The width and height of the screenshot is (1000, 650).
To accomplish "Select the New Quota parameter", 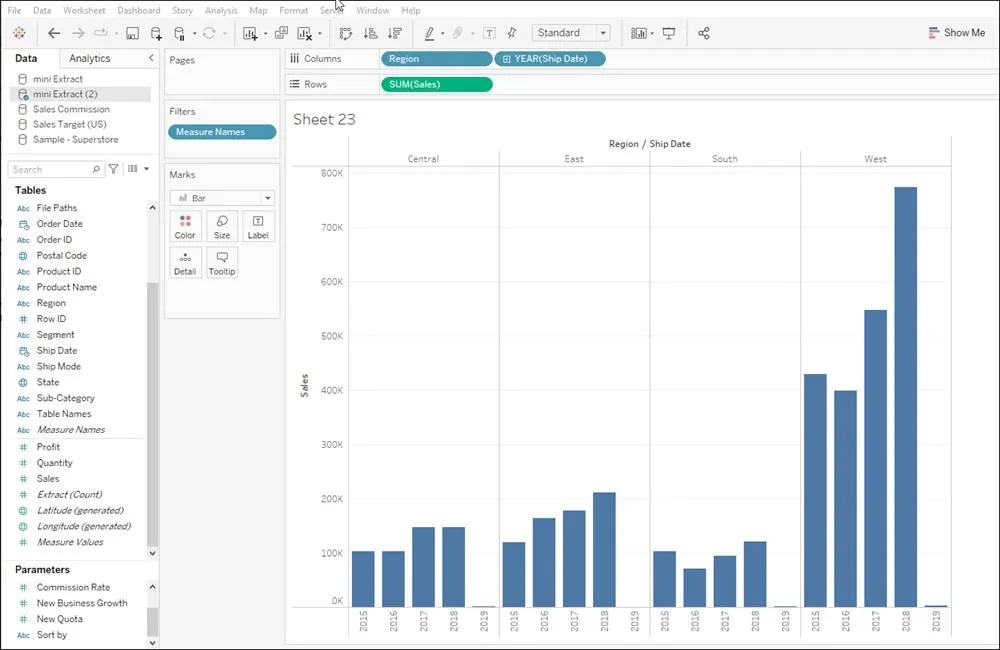I will point(59,619).
